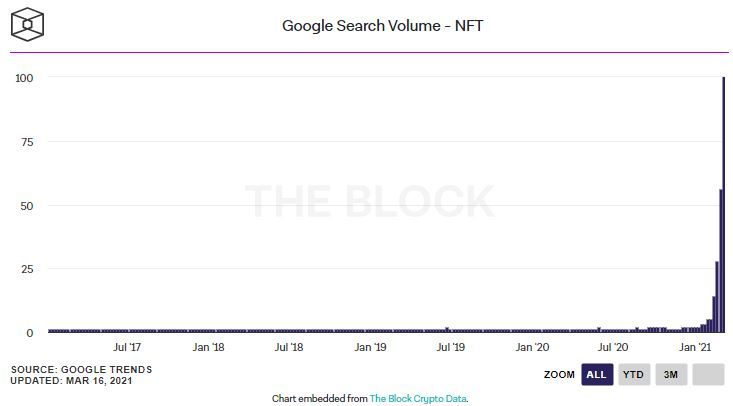Click the blank gray zoom button
733x406 pixels.
point(708,375)
